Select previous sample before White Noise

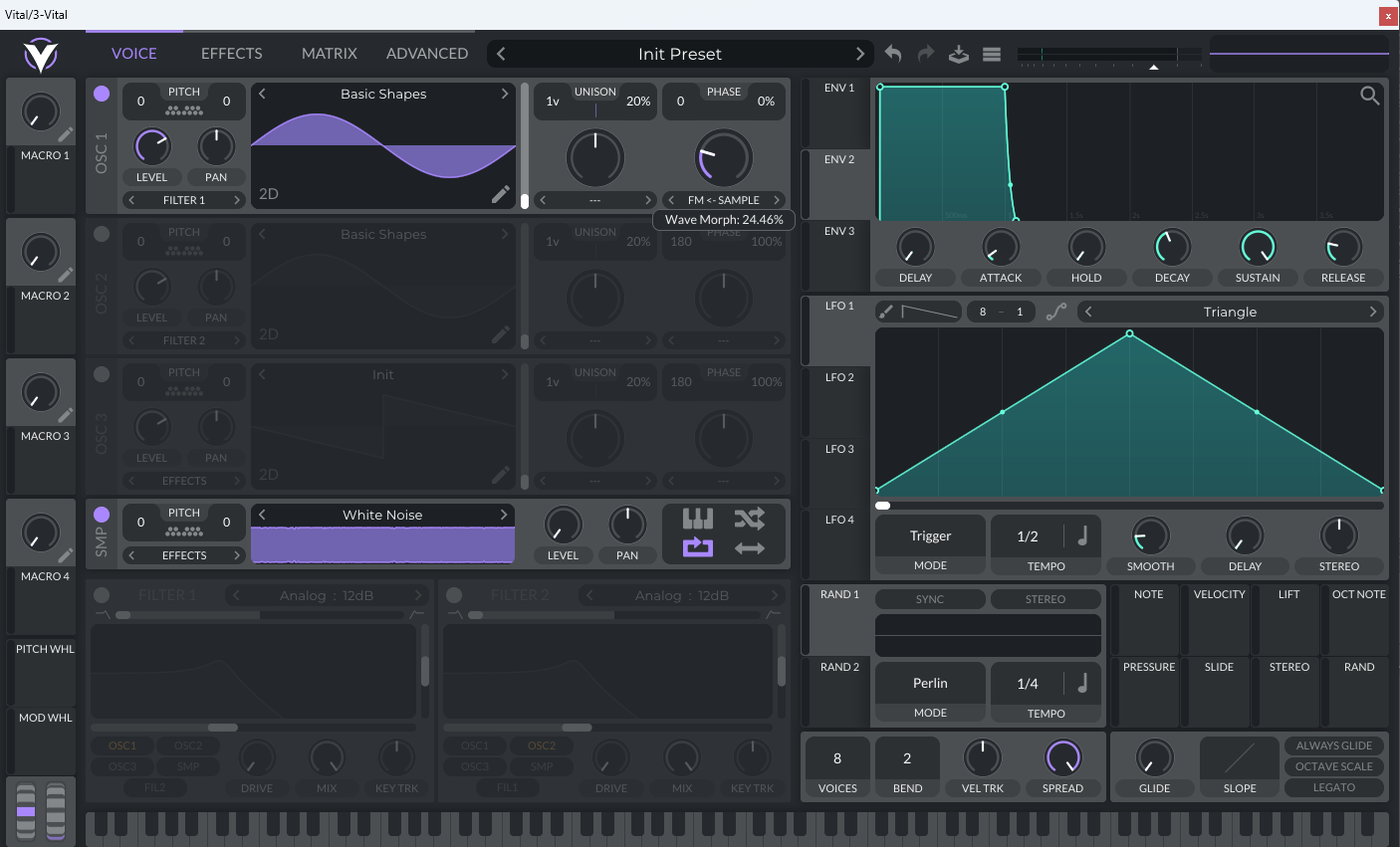(263, 515)
